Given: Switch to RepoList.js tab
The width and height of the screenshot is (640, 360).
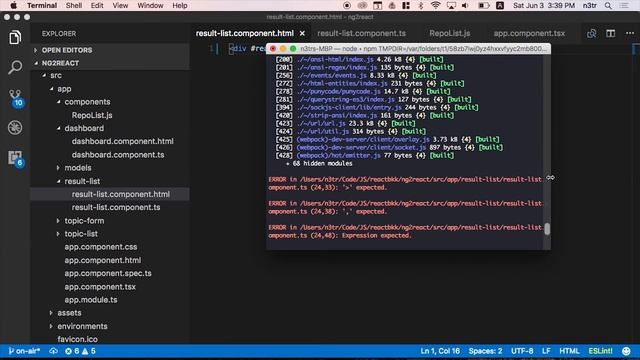Looking at the screenshot, I should tap(449, 33).
